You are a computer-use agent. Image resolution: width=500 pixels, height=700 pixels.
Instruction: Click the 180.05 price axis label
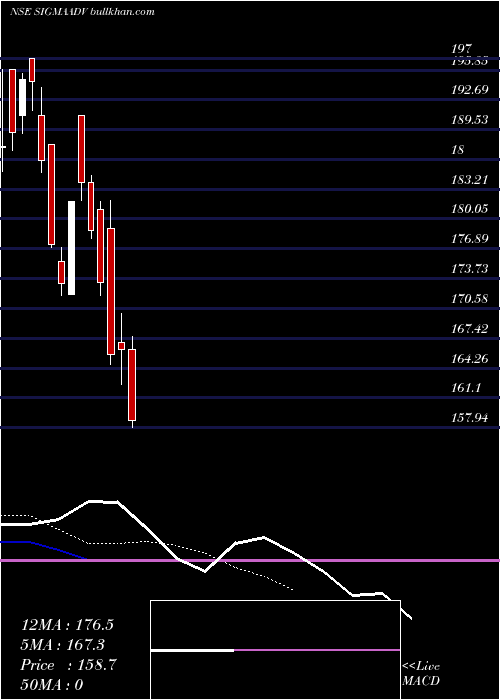pos(470,208)
